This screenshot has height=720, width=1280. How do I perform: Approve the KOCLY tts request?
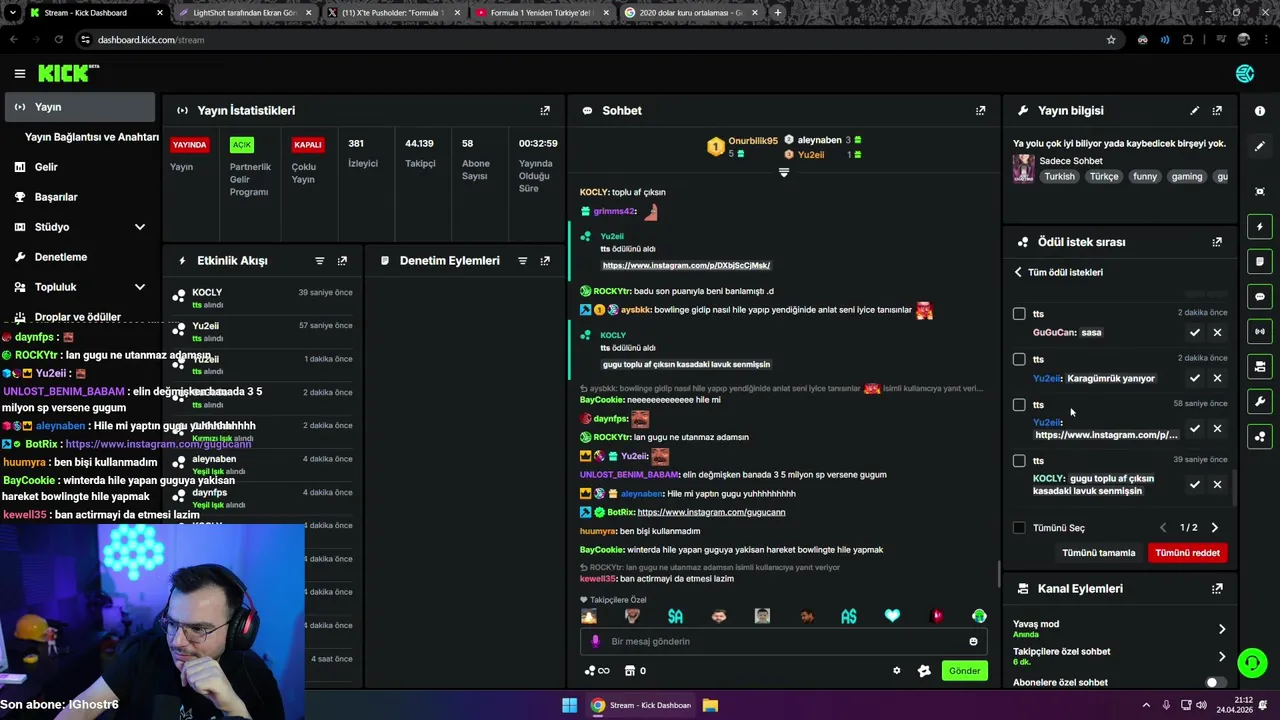tap(1194, 484)
